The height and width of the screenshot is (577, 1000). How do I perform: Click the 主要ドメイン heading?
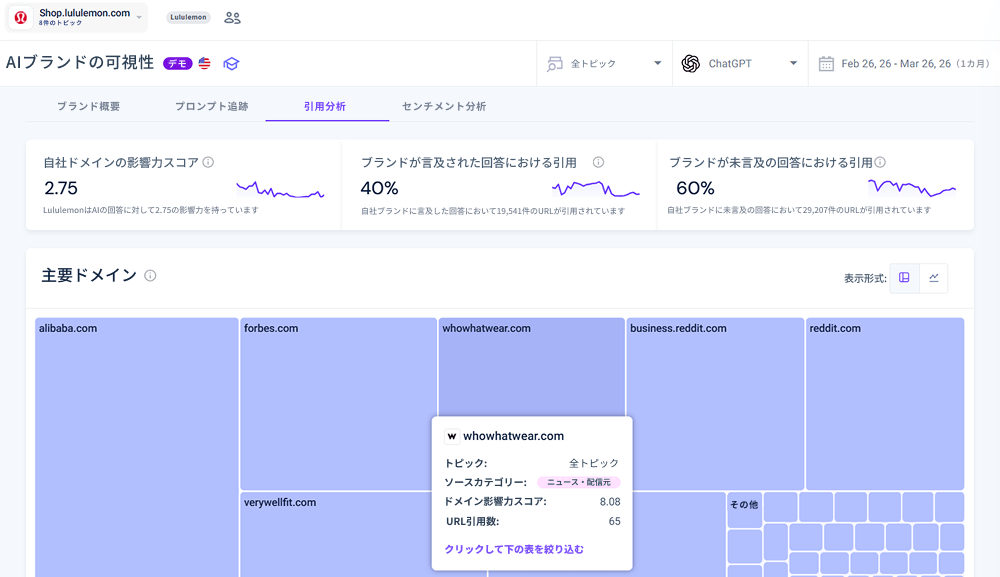89,275
